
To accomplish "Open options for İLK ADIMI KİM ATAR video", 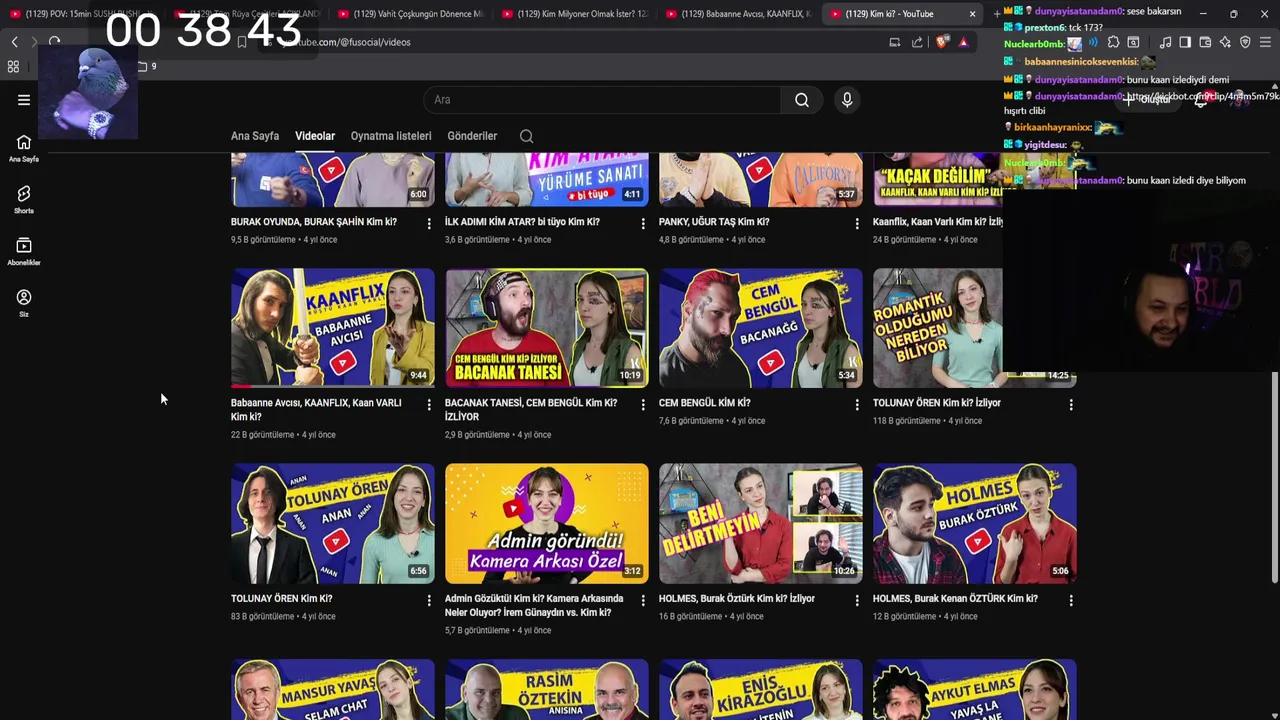I will pos(643,224).
